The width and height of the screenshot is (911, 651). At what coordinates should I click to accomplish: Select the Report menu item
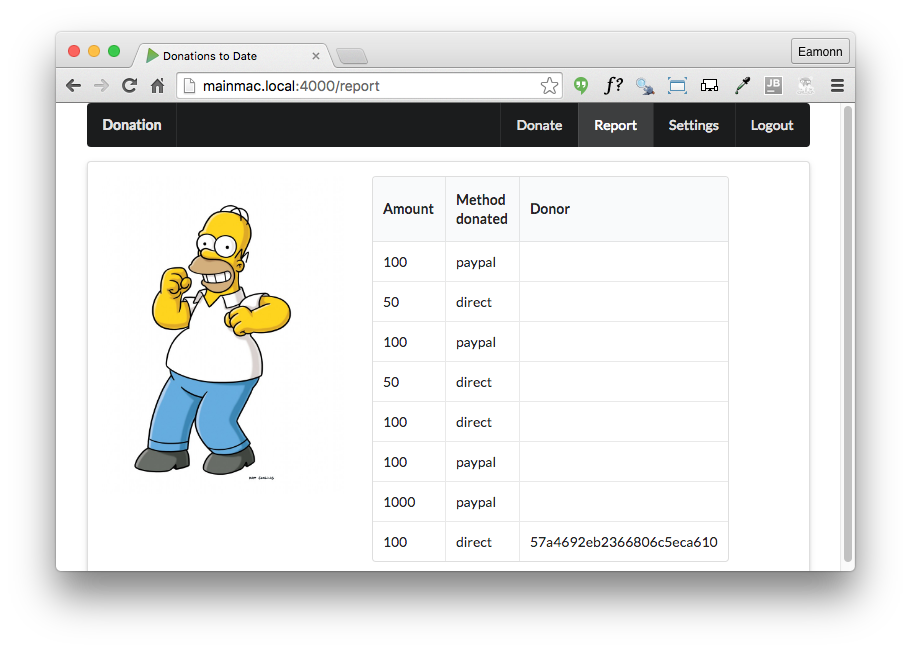(x=615, y=125)
